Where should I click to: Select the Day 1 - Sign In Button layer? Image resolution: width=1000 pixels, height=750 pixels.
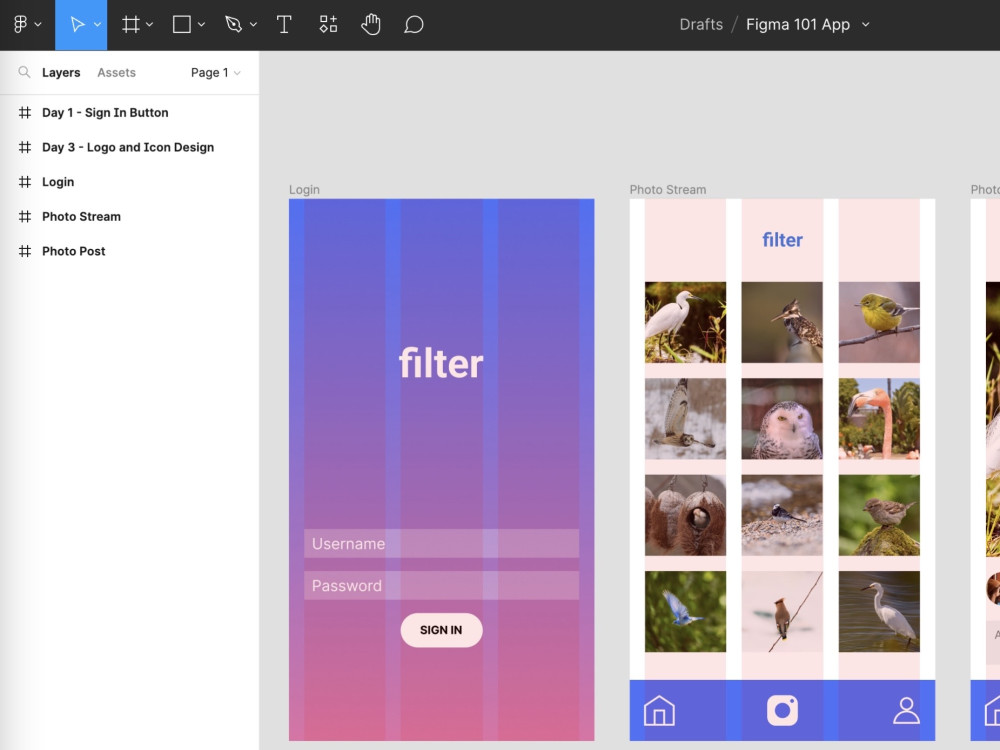(x=129, y=112)
